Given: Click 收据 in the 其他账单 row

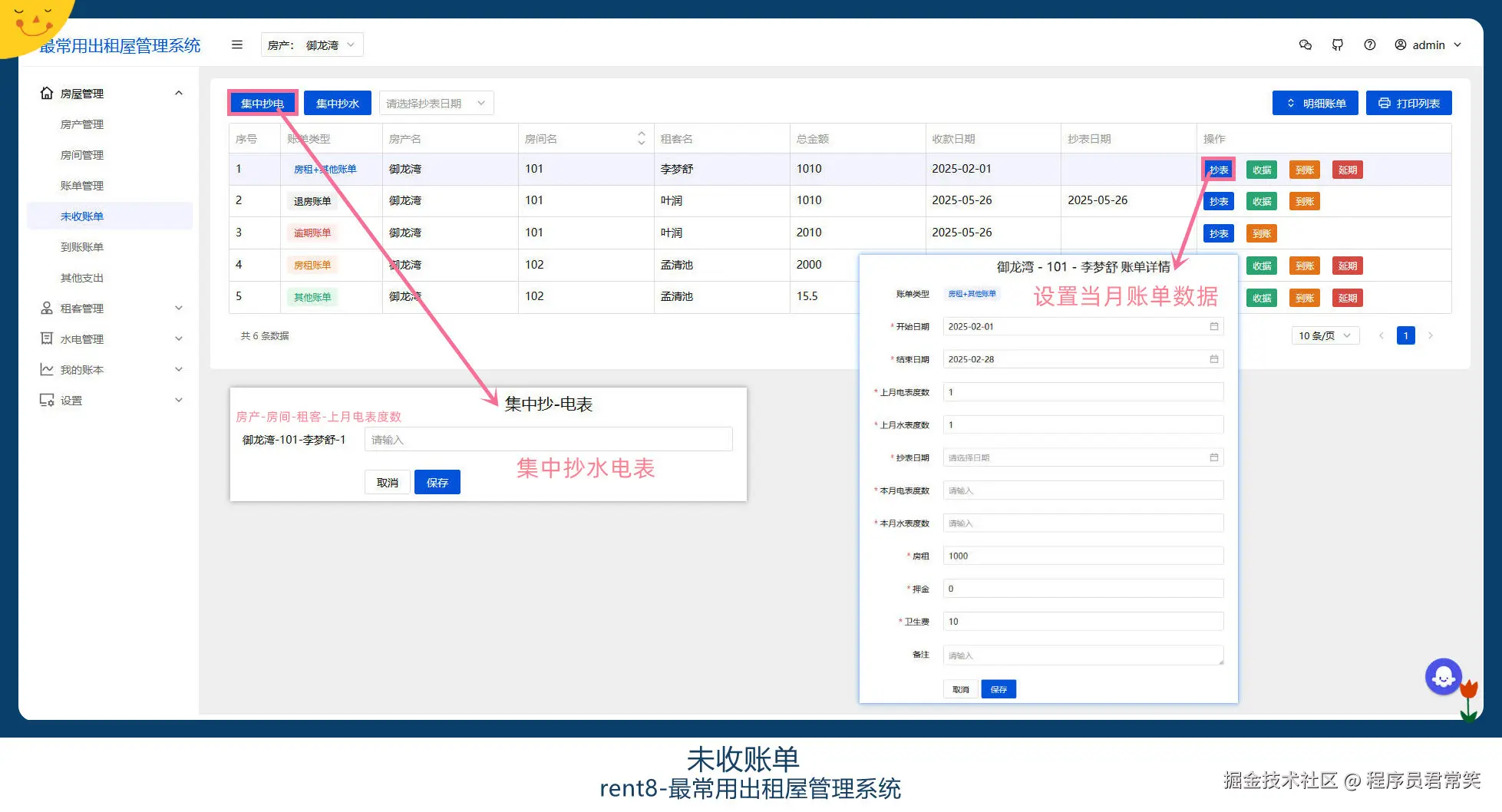Looking at the screenshot, I should coord(1262,299).
